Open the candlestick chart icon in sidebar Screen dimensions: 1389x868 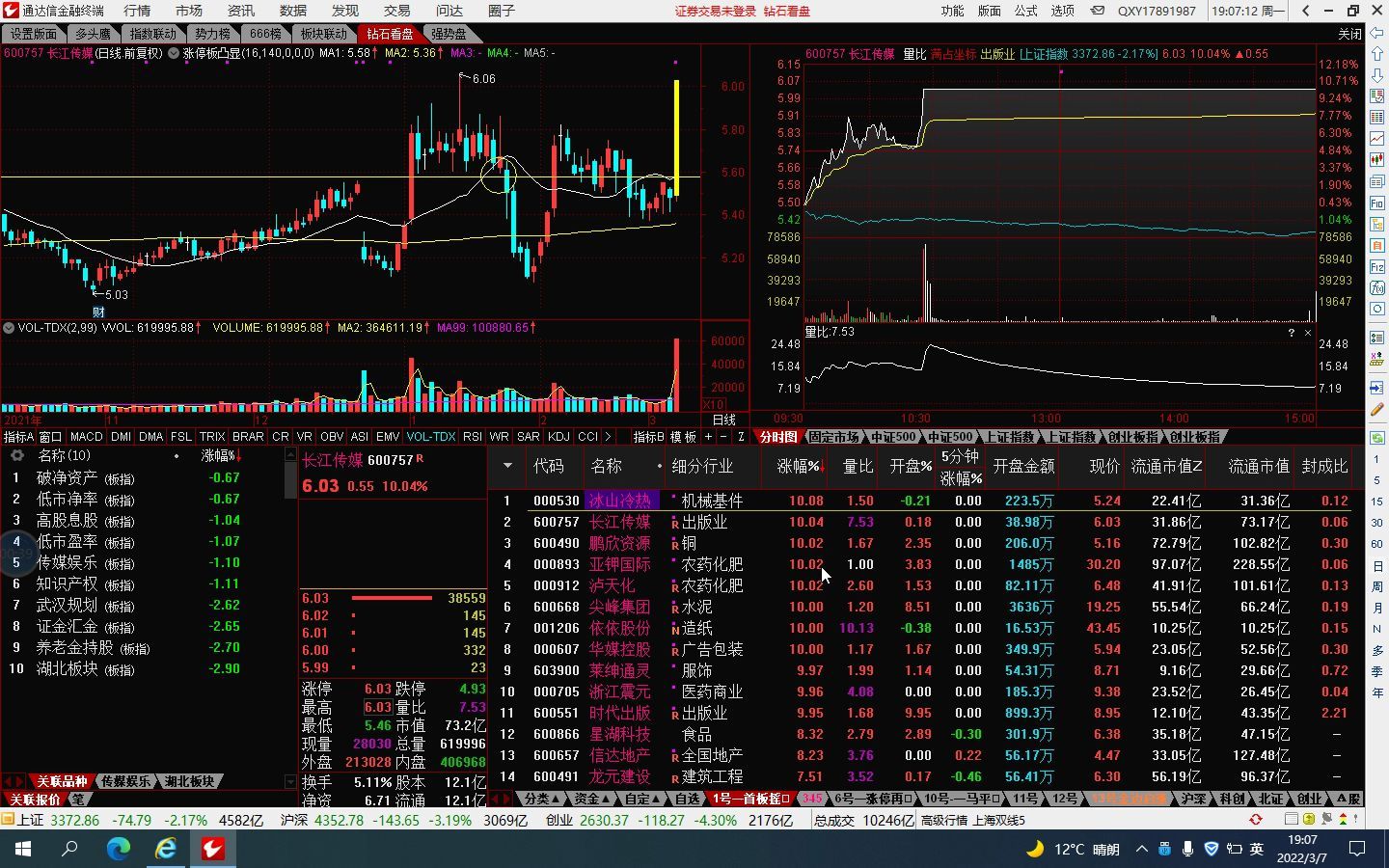(1377, 160)
